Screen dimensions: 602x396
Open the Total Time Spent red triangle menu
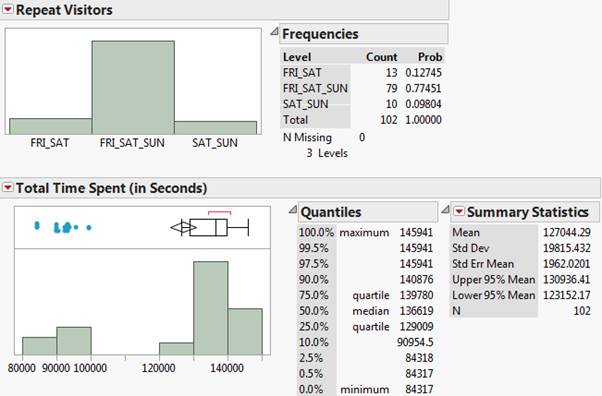7,187
